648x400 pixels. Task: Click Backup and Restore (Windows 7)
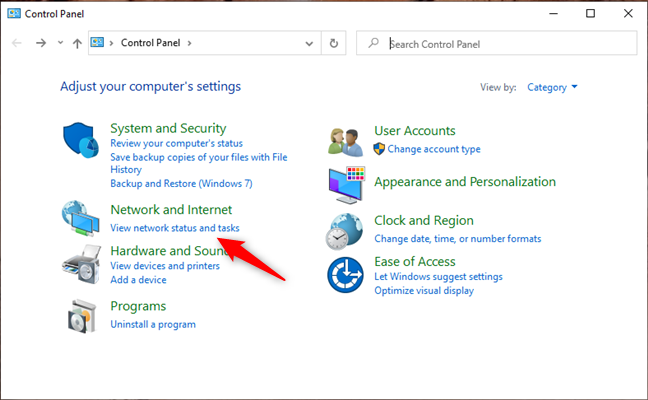pos(181,184)
